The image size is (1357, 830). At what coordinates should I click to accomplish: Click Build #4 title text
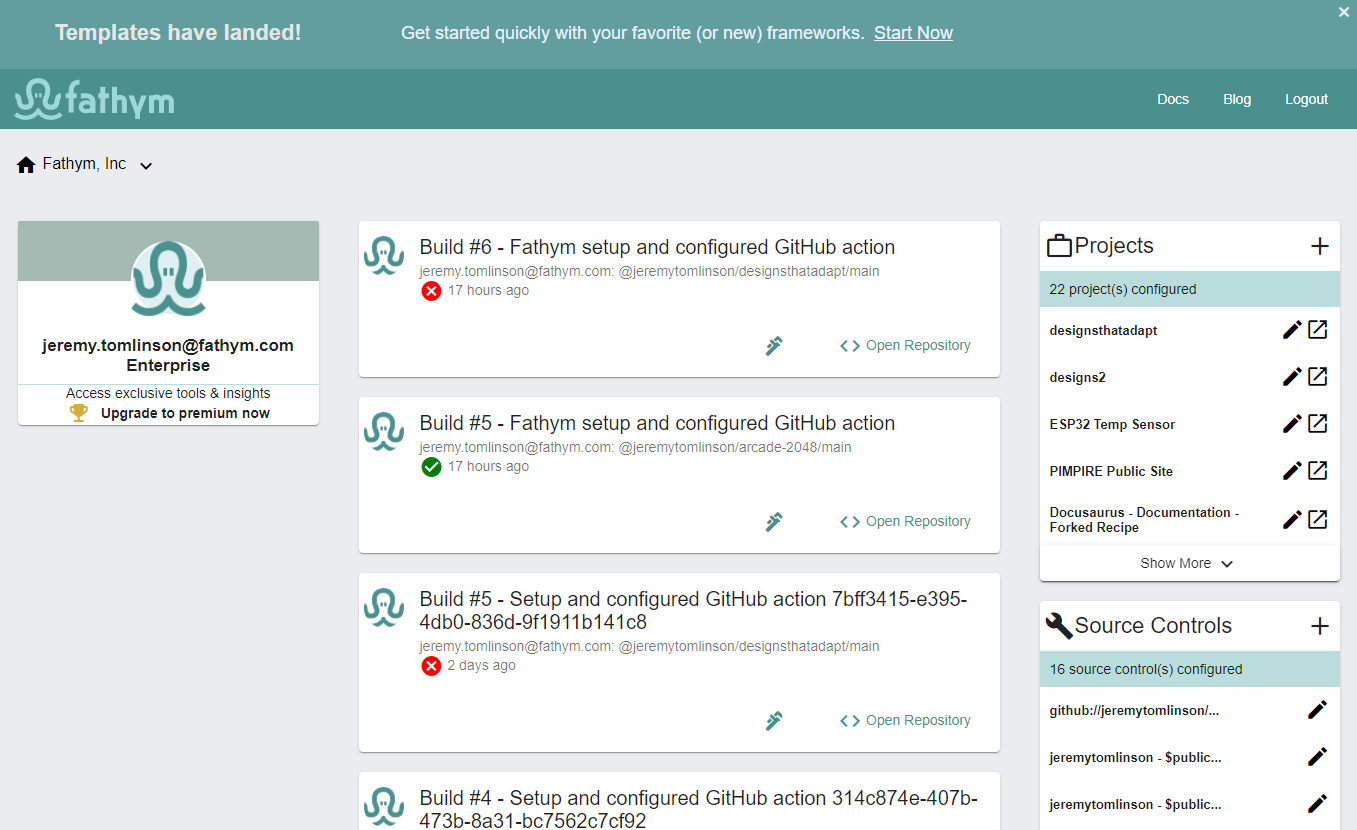point(698,809)
